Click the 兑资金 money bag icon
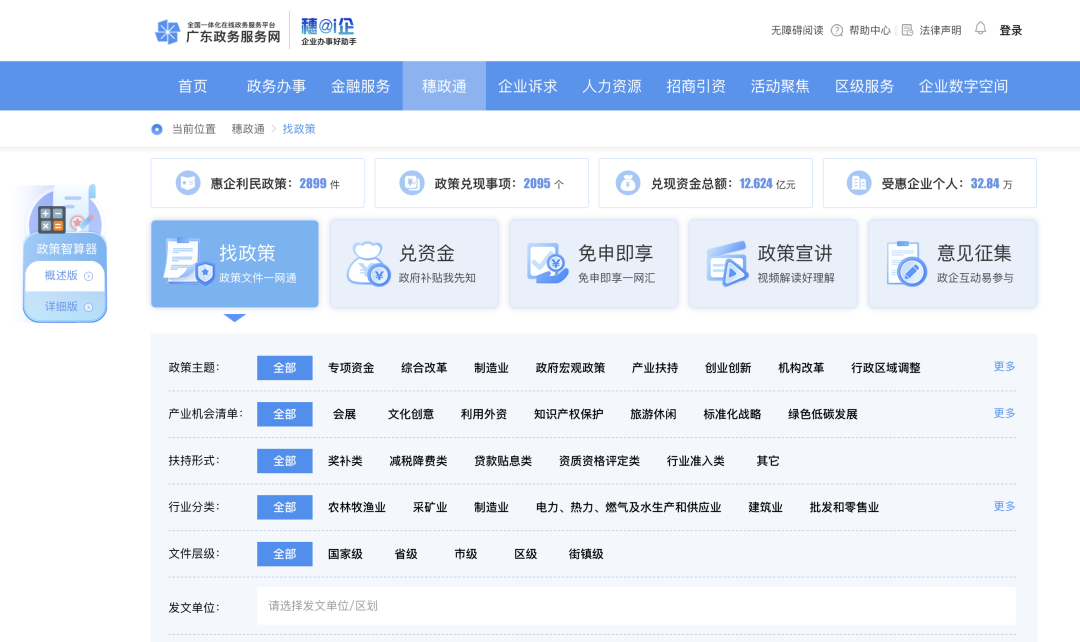This screenshot has height=642, width=1080. [x=367, y=264]
